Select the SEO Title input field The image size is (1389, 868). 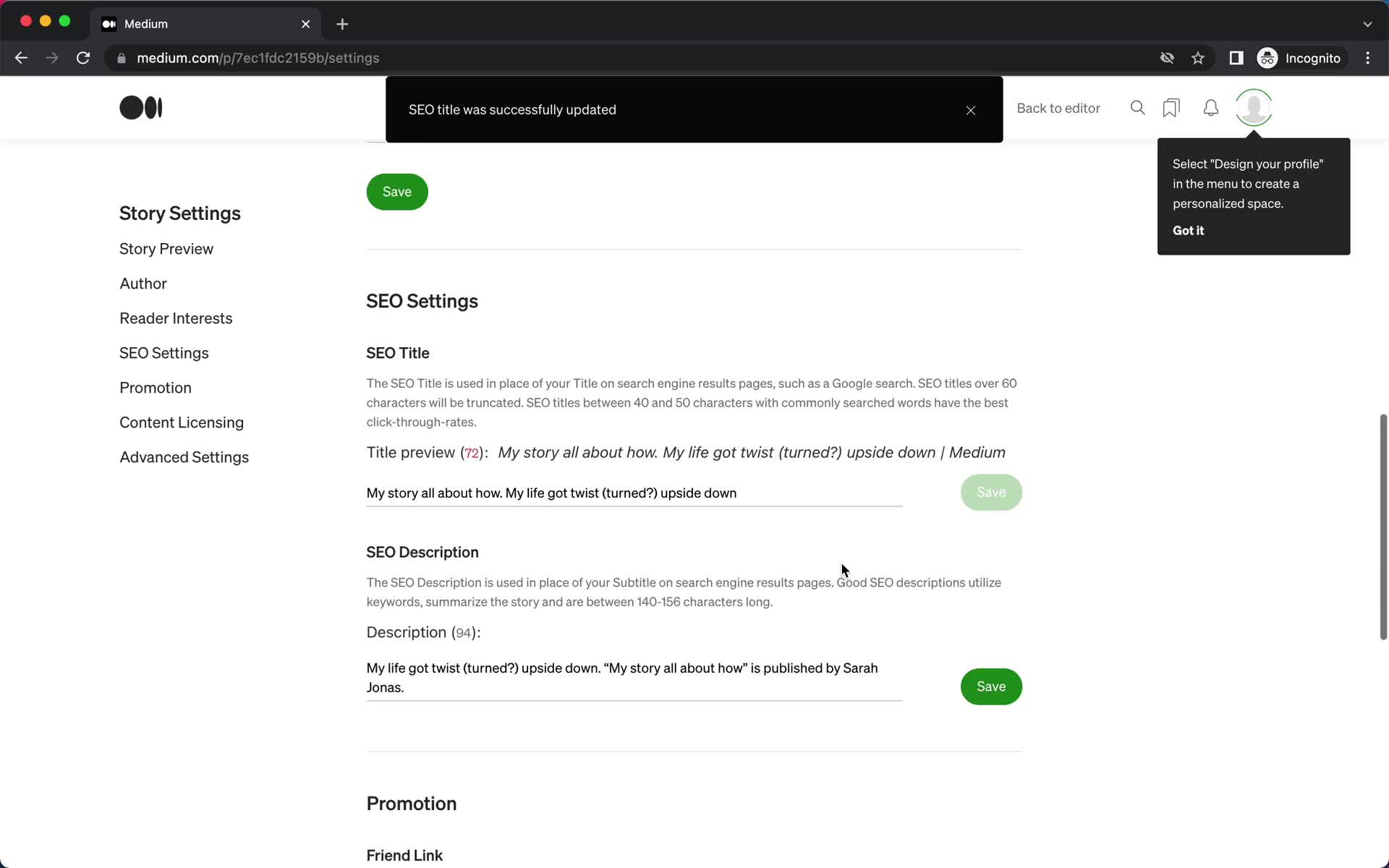(x=634, y=492)
